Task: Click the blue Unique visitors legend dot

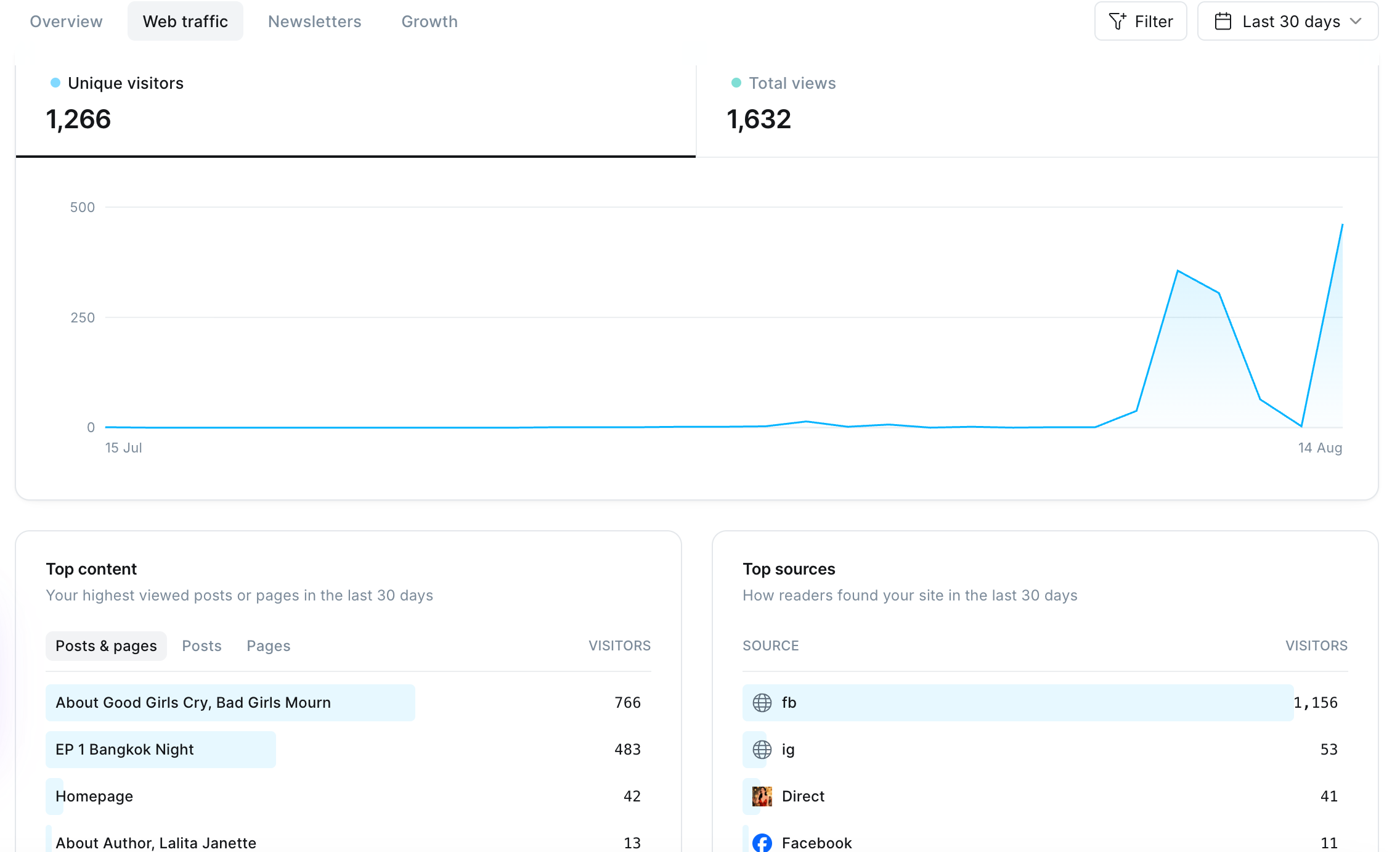Action: click(x=55, y=83)
